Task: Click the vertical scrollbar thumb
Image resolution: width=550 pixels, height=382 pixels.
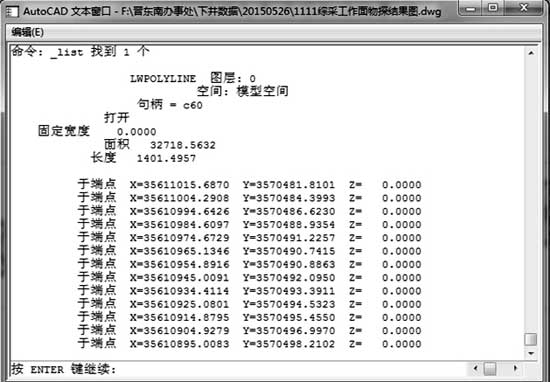Action: point(531,339)
